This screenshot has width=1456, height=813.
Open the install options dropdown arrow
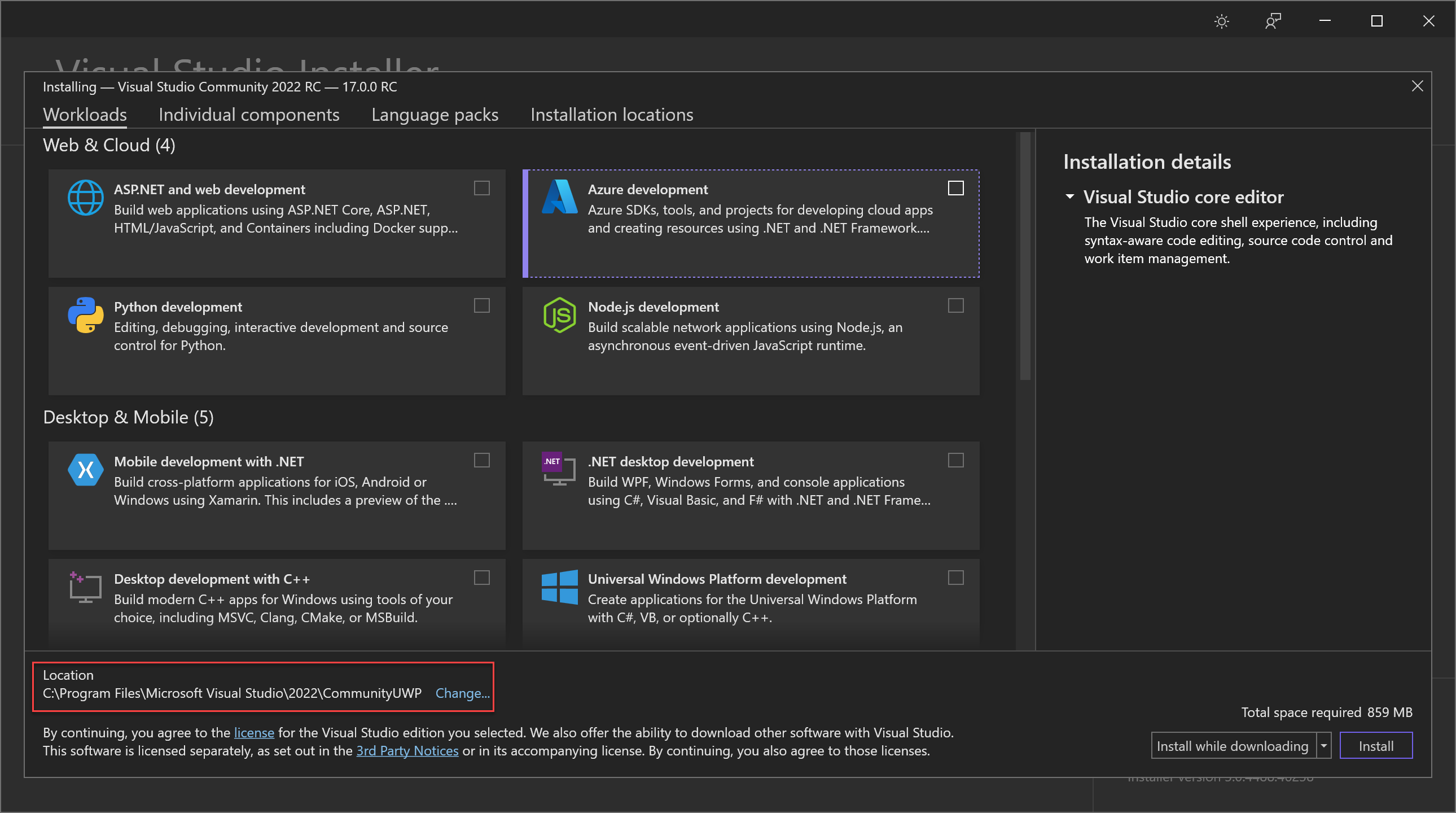(x=1324, y=745)
